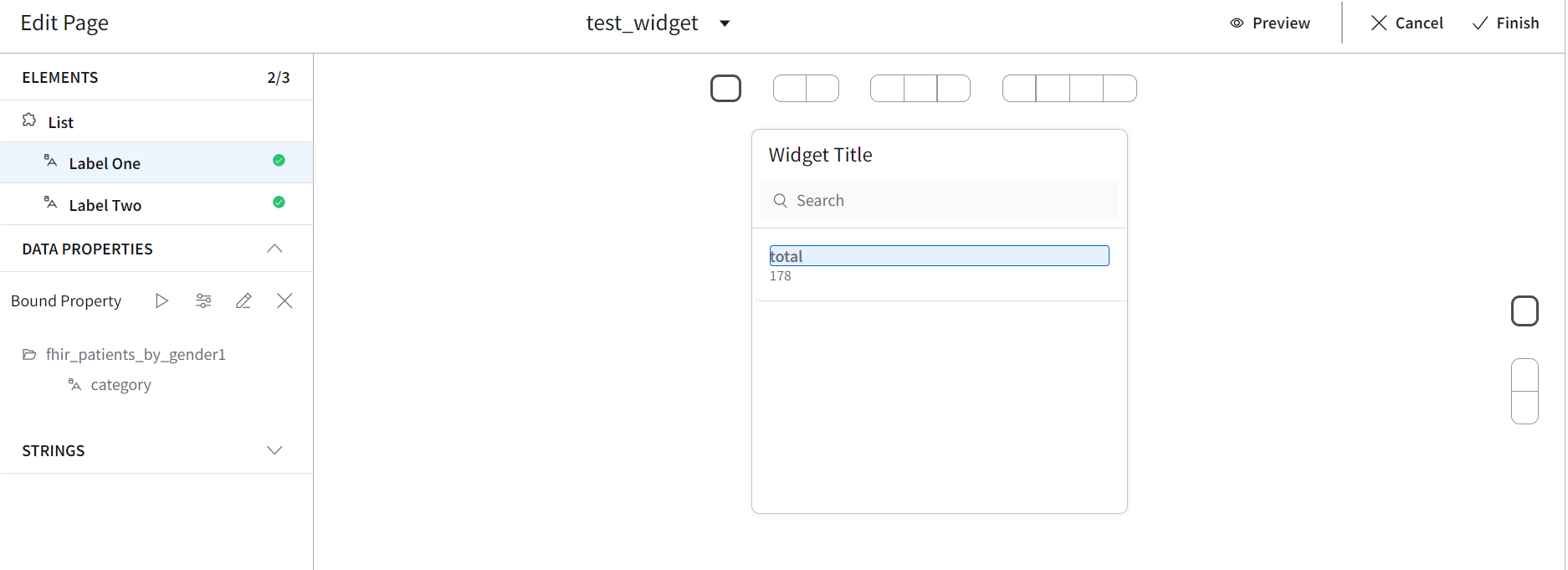Open the Bound Property settings sliders icon
The height and width of the screenshot is (570, 1568).
pos(203,300)
